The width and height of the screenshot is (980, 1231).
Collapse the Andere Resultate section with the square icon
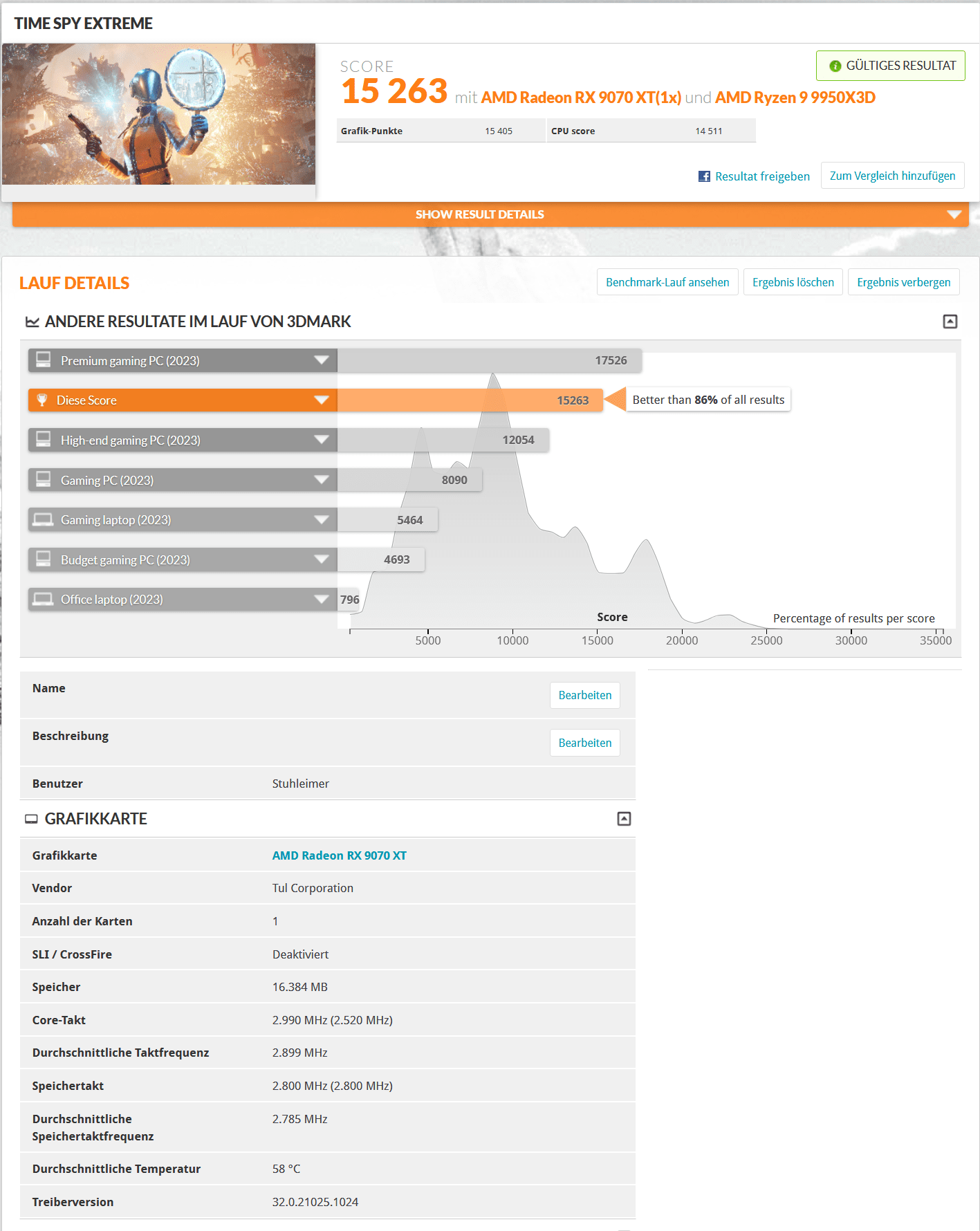click(950, 322)
